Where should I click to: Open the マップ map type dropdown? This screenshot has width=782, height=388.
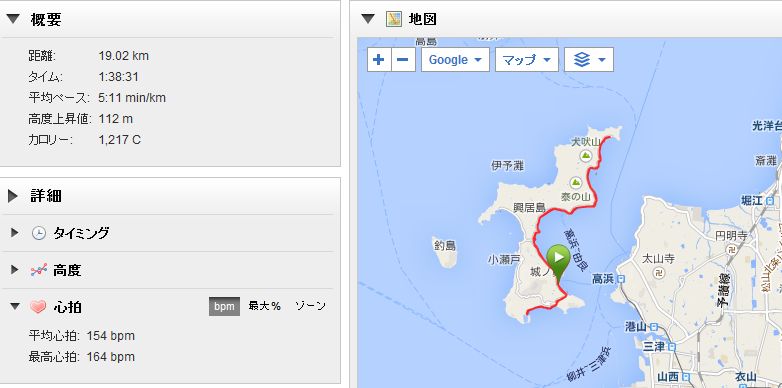coord(527,60)
